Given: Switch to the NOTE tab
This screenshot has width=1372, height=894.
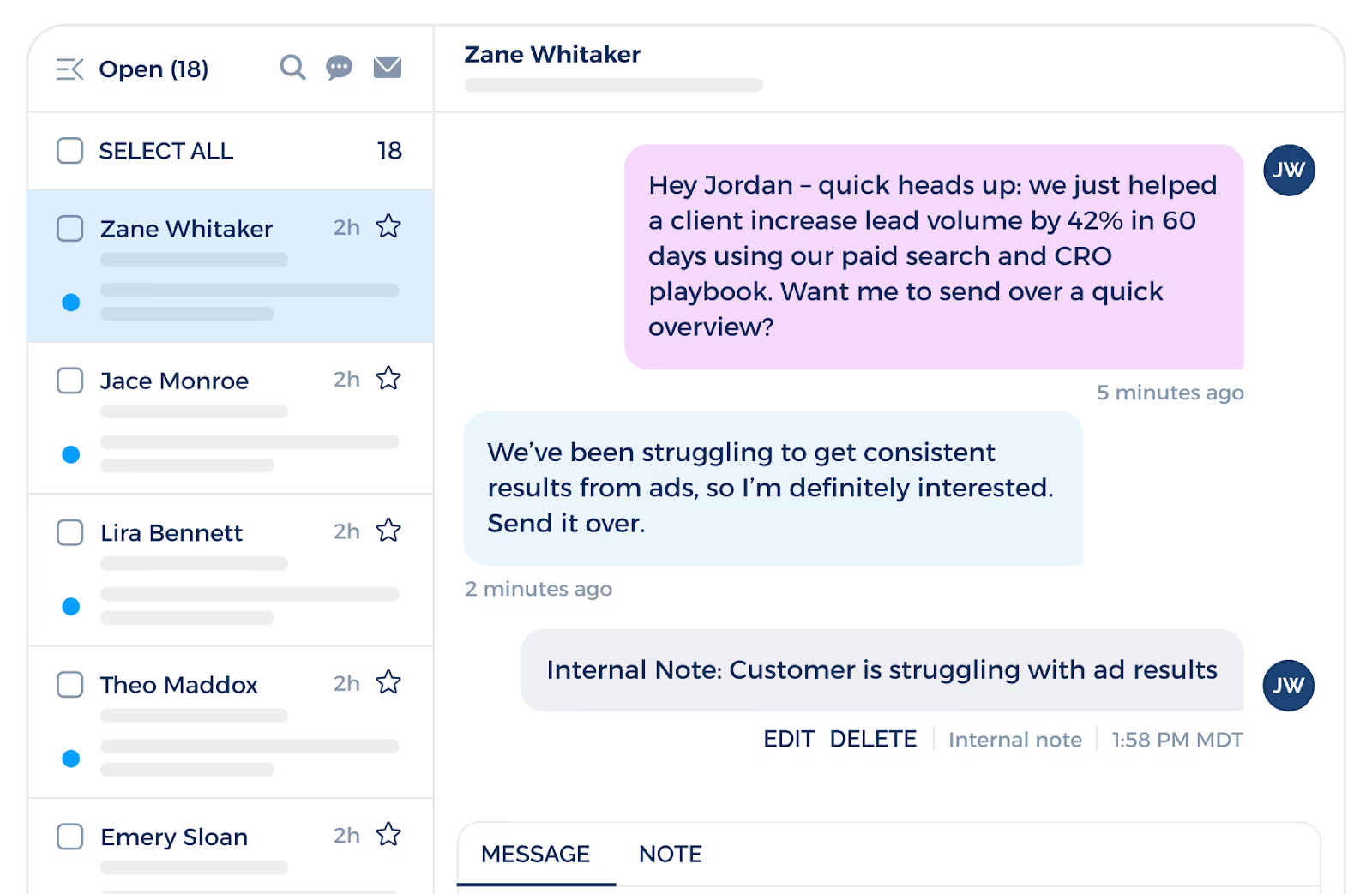Looking at the screenshot, I should point(670,854).
